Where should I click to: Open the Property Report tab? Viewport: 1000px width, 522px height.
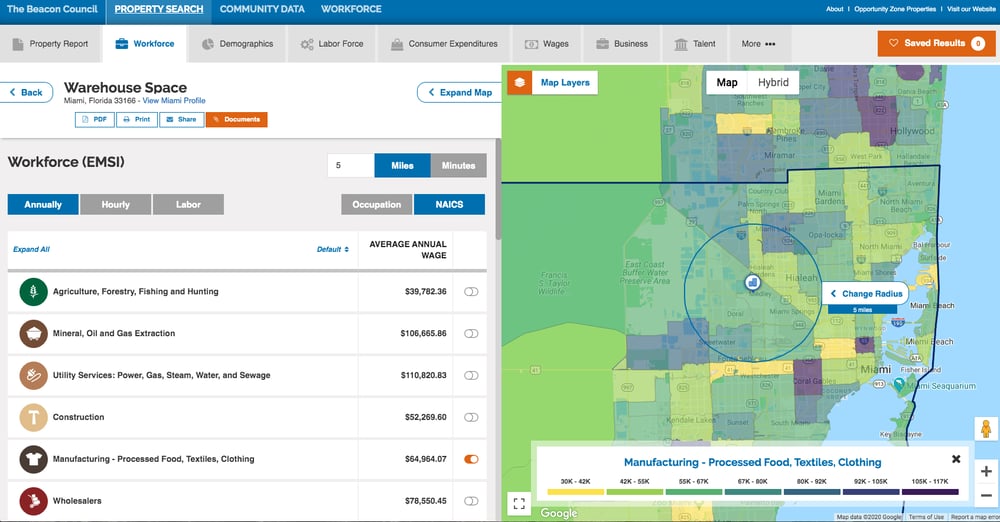[x=50, y=43]
